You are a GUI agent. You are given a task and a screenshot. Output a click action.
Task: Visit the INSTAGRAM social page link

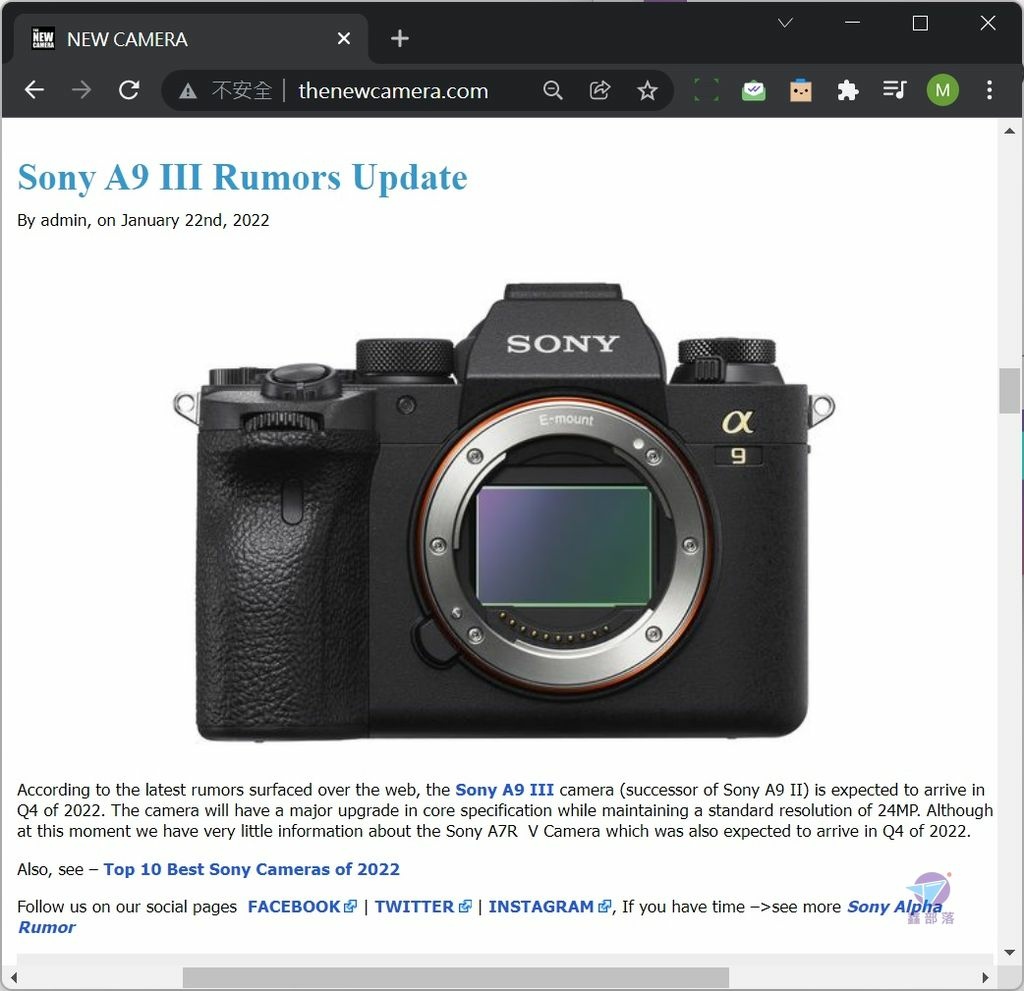550,907
